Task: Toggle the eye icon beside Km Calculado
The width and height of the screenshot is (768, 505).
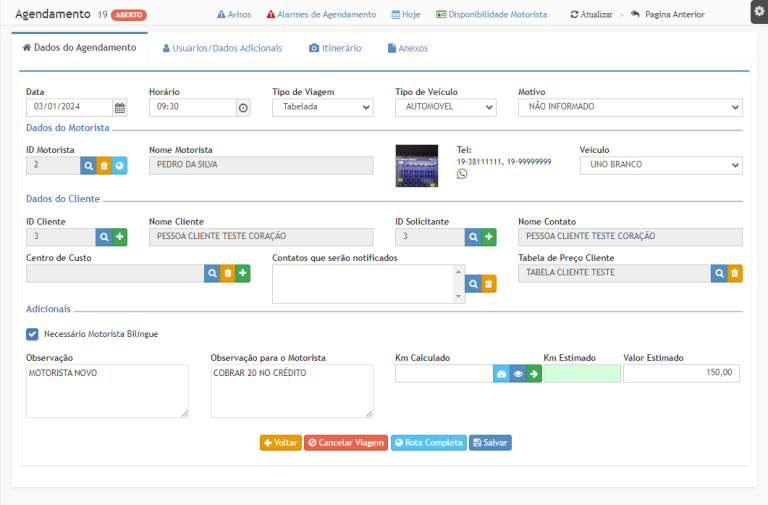Action: tap(518, 373)
